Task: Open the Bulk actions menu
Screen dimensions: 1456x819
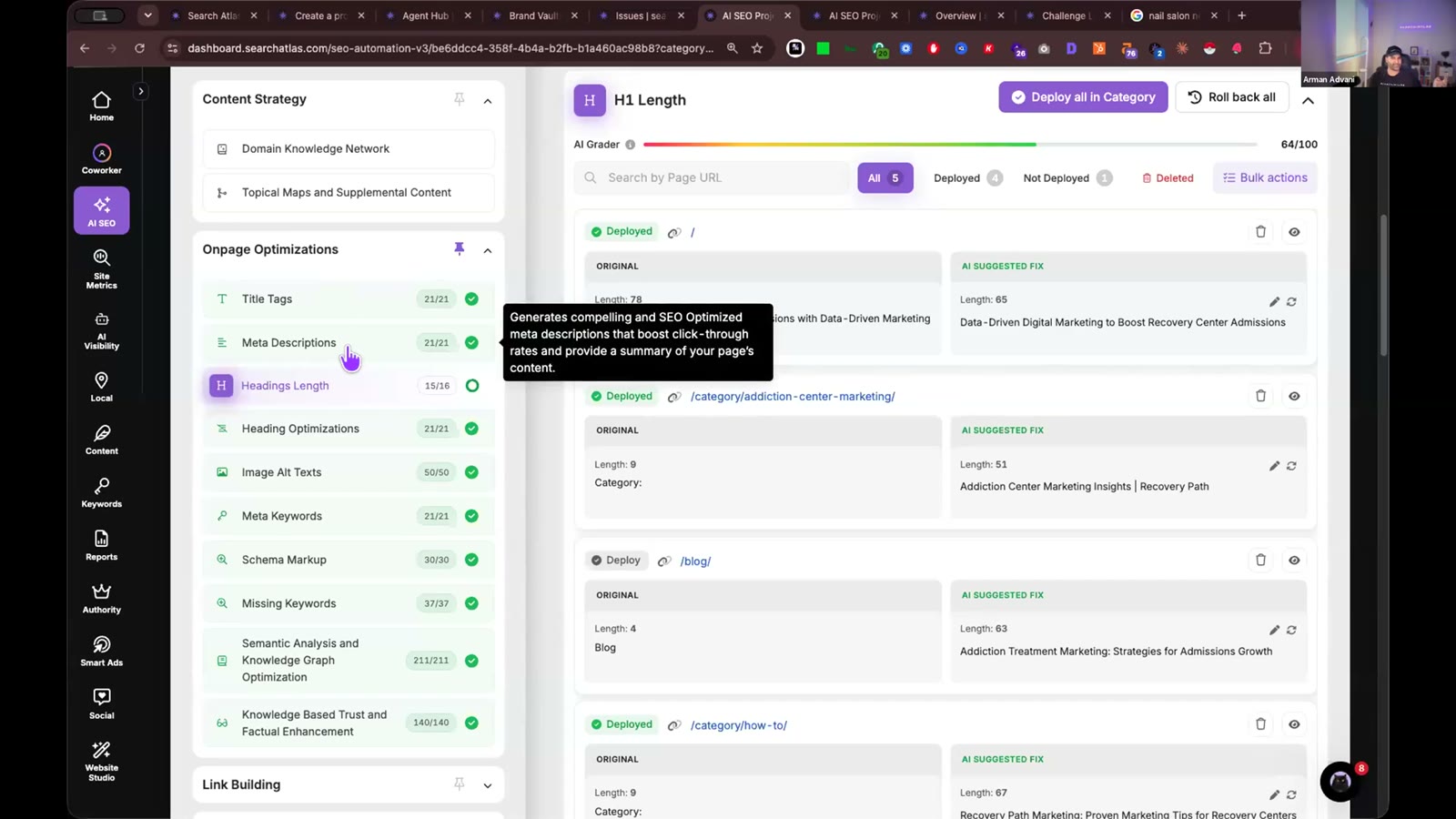Action: pos(1265,178)
